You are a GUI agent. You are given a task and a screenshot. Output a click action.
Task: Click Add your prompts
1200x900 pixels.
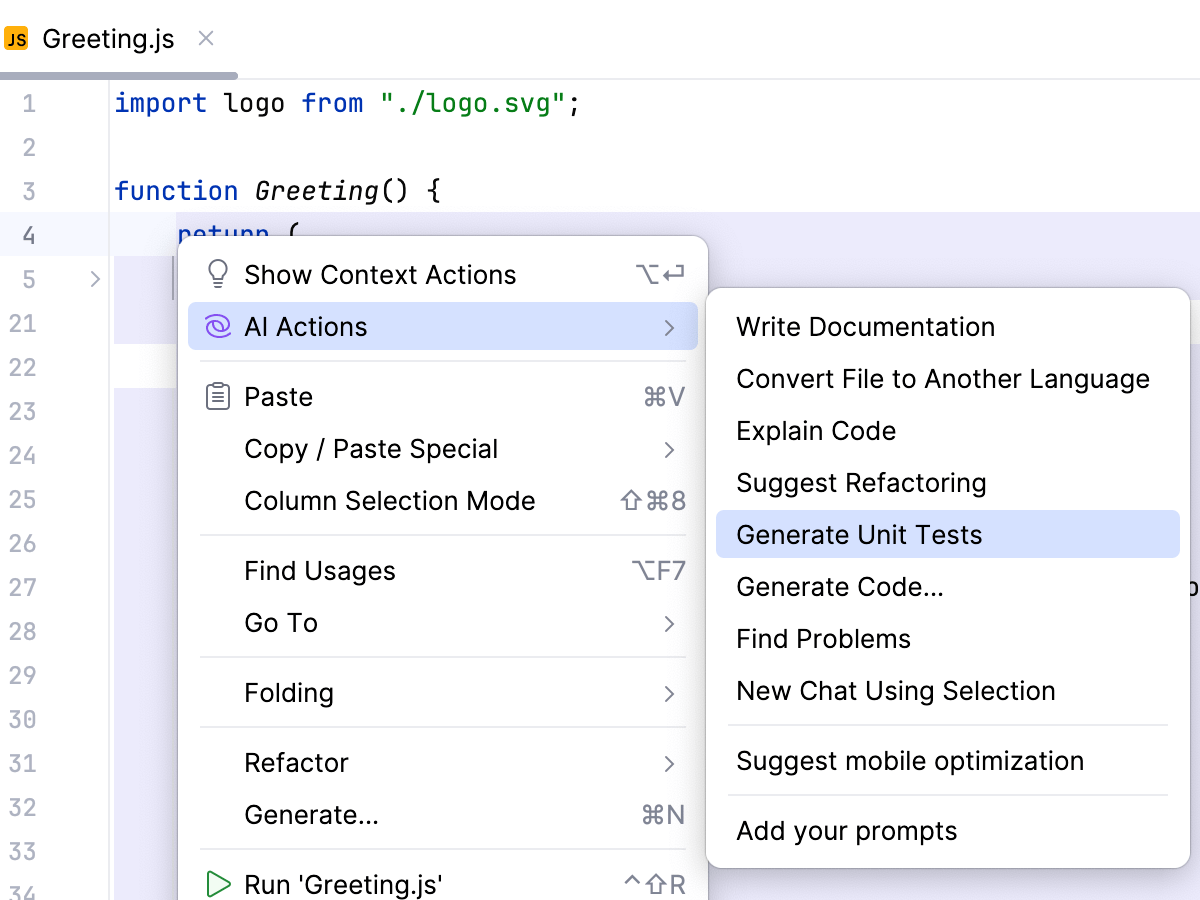847,830
